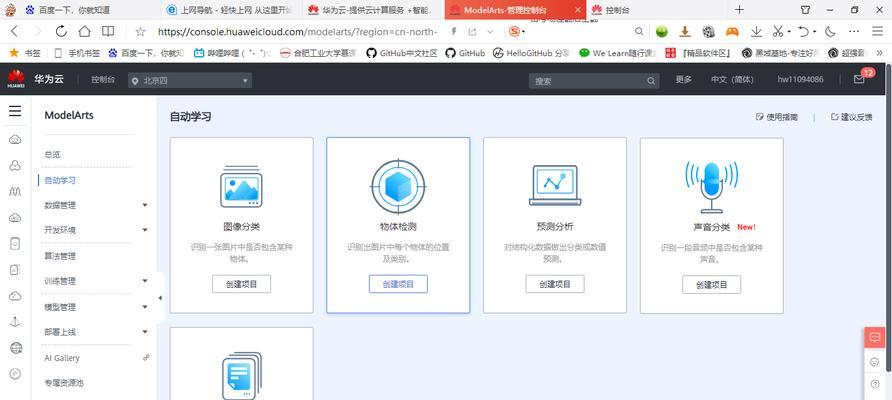This screenshot has width=892, height=400.
Task: Collapse the ModelArts sidebar panel
Action: click(160, 298)
